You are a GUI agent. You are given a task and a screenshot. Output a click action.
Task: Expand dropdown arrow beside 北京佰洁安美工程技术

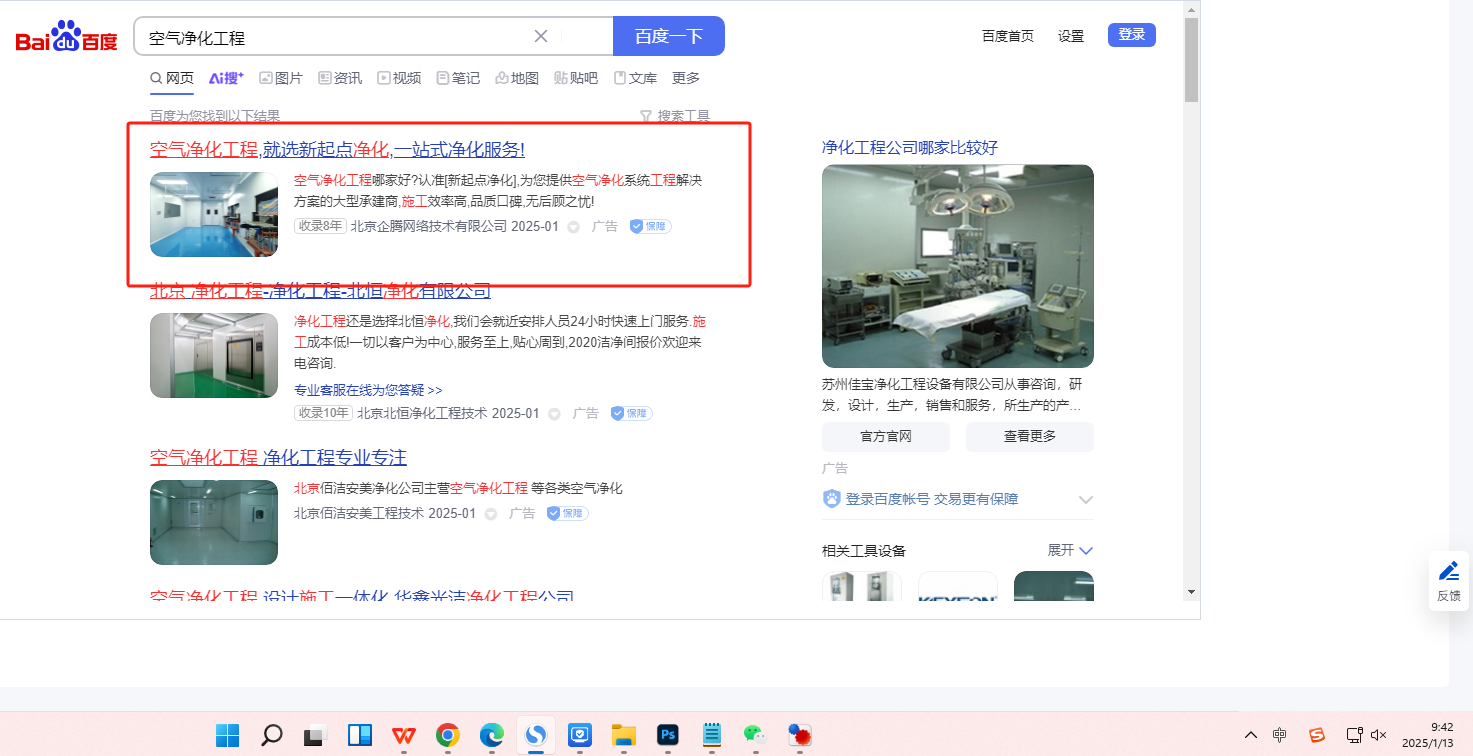click(491, 514)
